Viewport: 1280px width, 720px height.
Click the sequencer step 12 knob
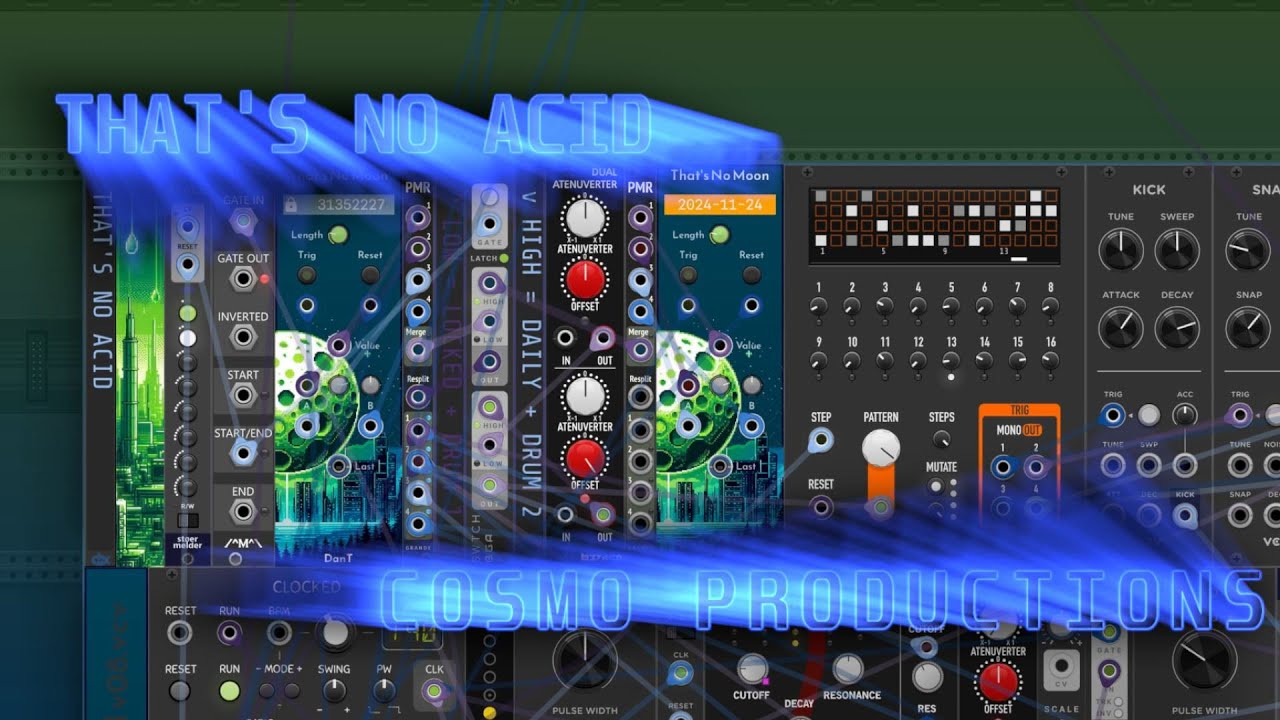click(918, 362)
